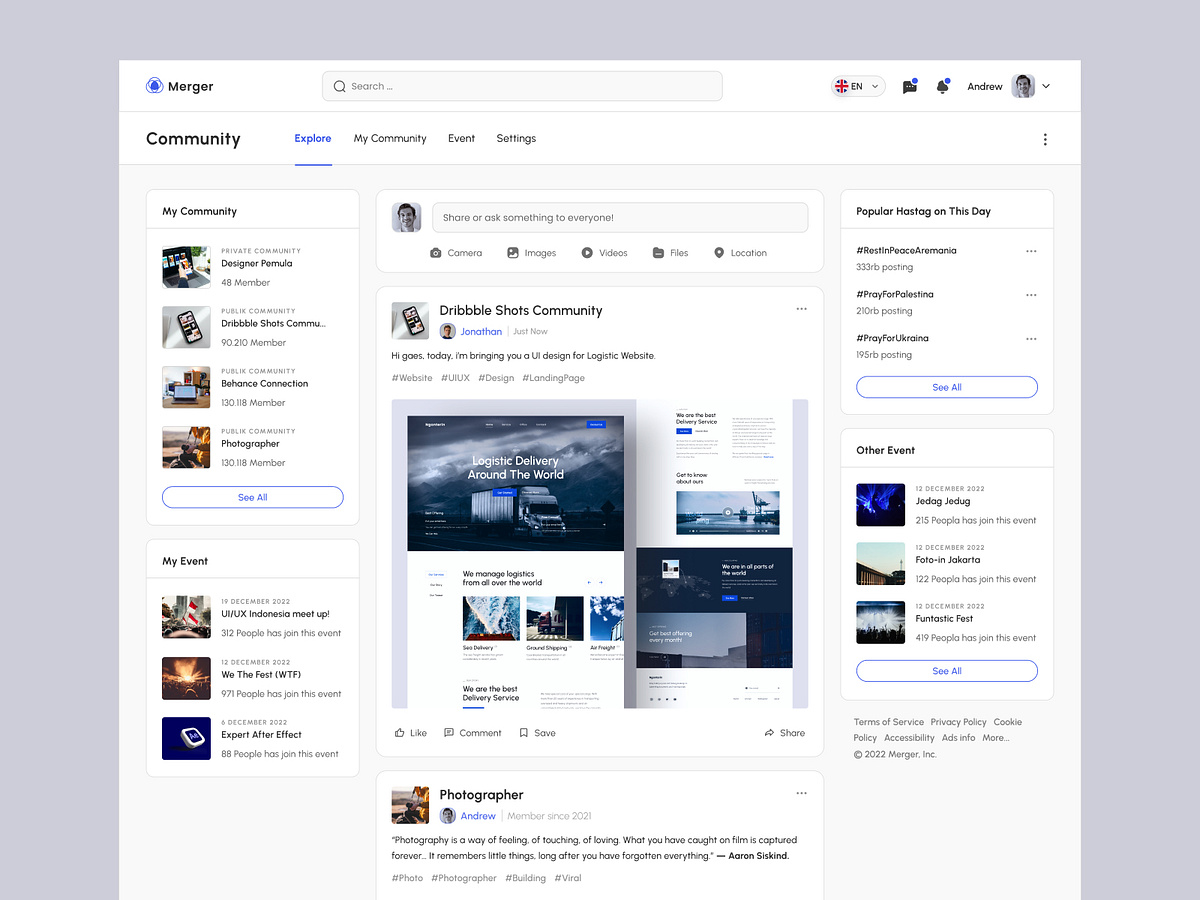
Task: Open Andrew's profile link in Photographer post
Action: pyautogui.click(x=478, y=816)
